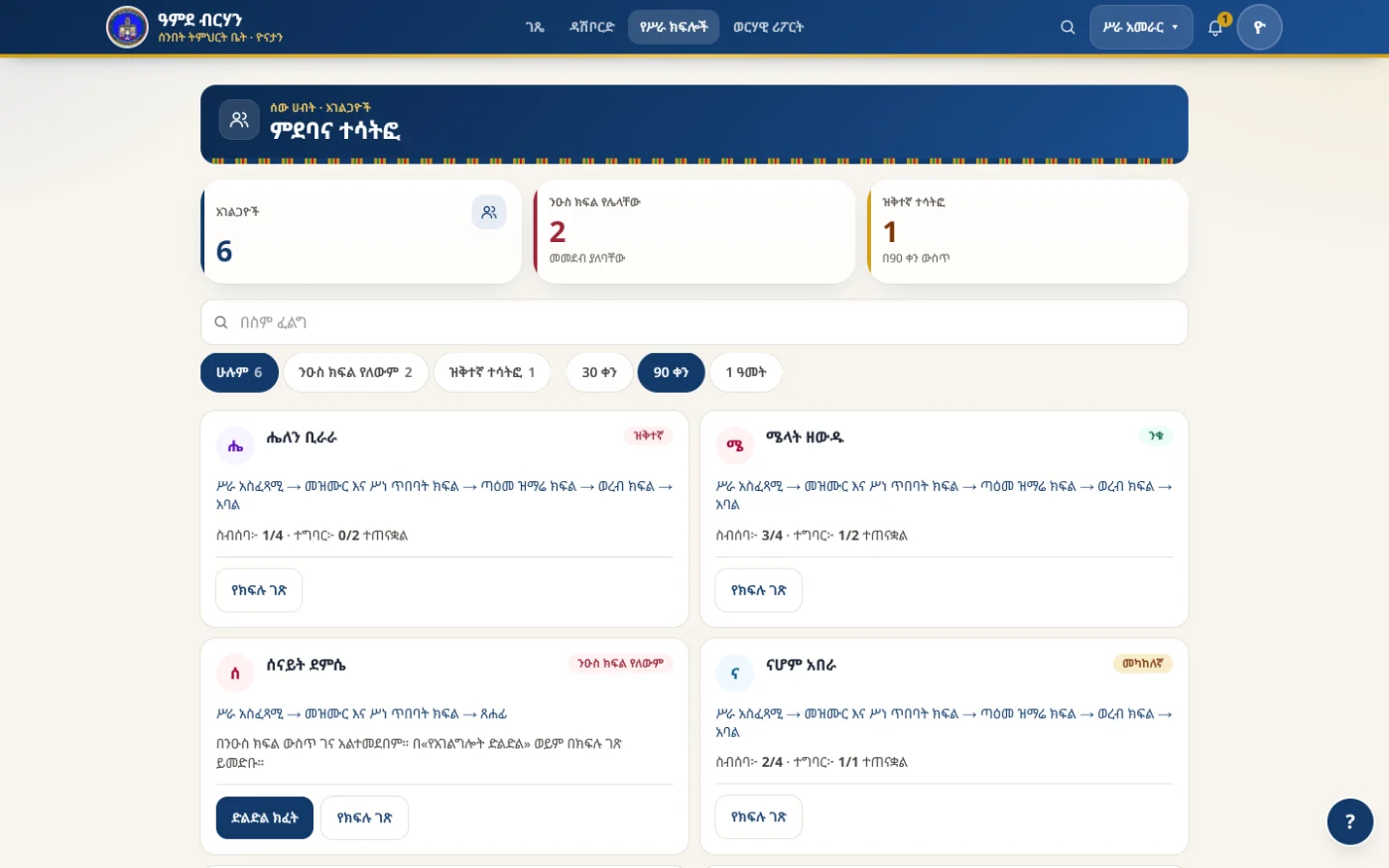The height and width of the screenshot is (868, 1389).
Task: Click the user avatar in top bar
Action: pos(1260,27)
